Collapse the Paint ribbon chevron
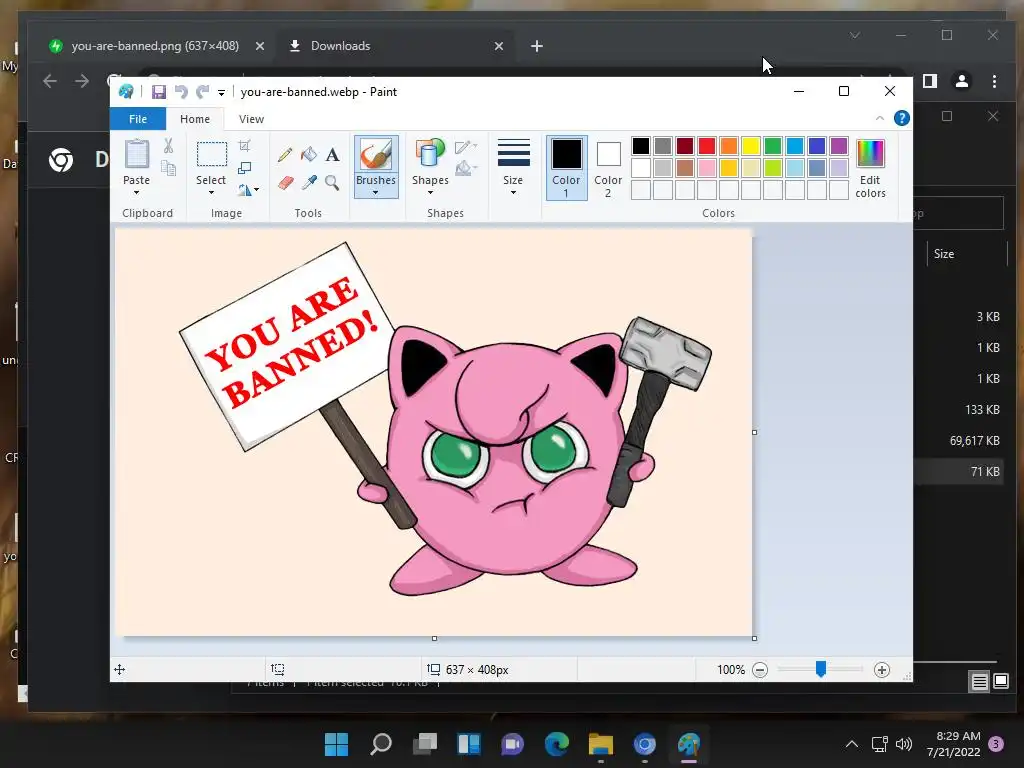The height and width of the screenshot is (768, 1024). [x=880, y=118]
